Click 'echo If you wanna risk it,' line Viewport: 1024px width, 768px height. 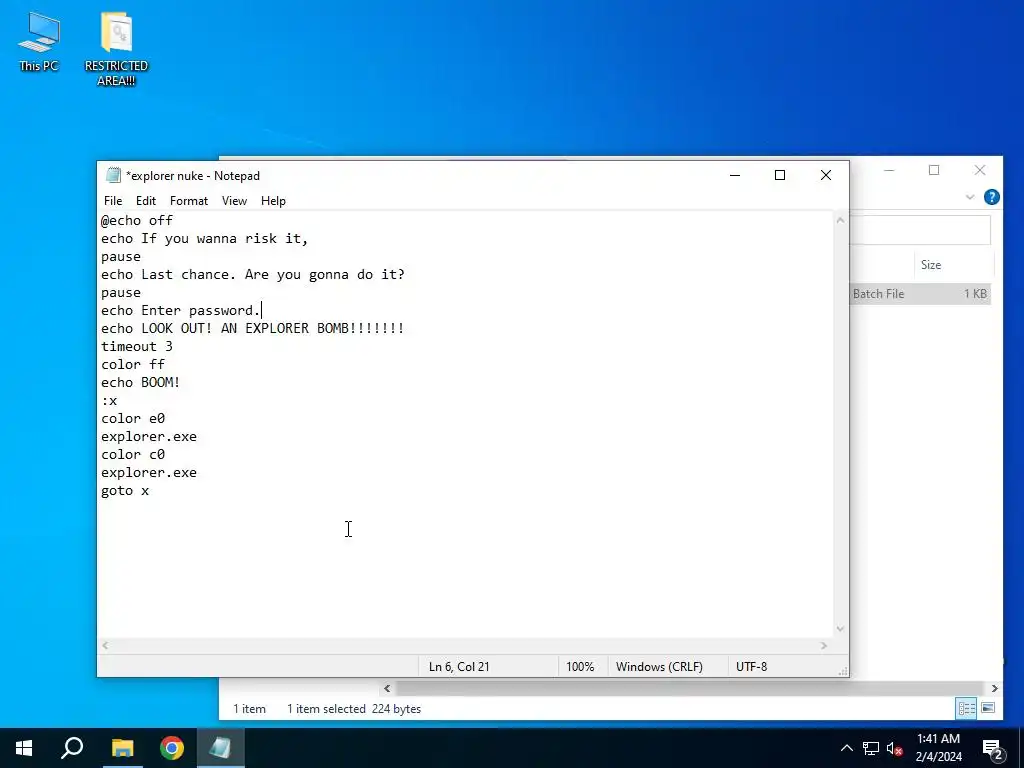click(204, 239)
